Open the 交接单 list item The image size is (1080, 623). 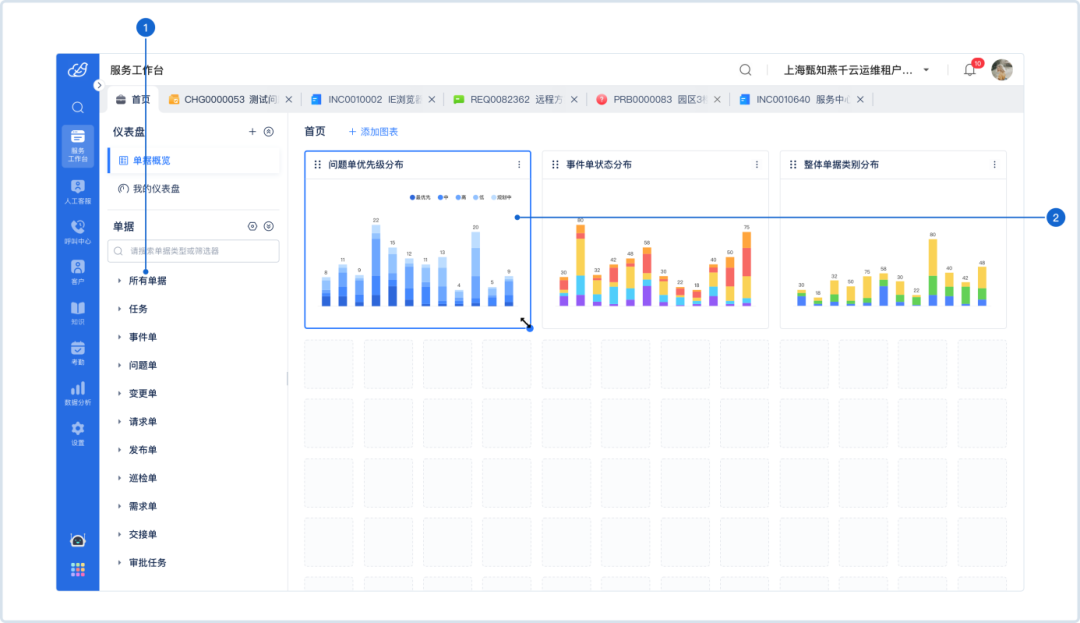pos(143,535)
